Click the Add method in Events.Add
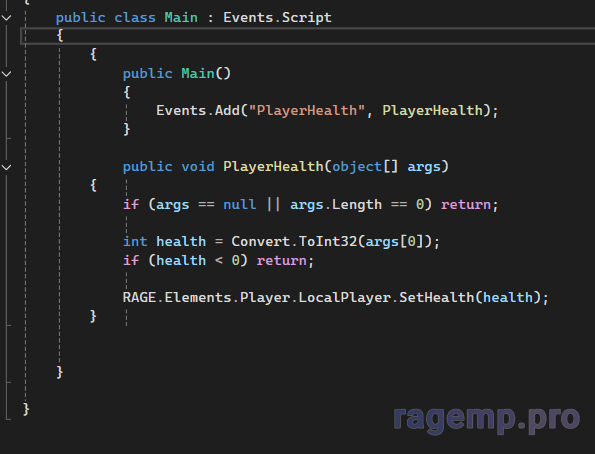This screenshot has width=595, height=454. (227, 110)
